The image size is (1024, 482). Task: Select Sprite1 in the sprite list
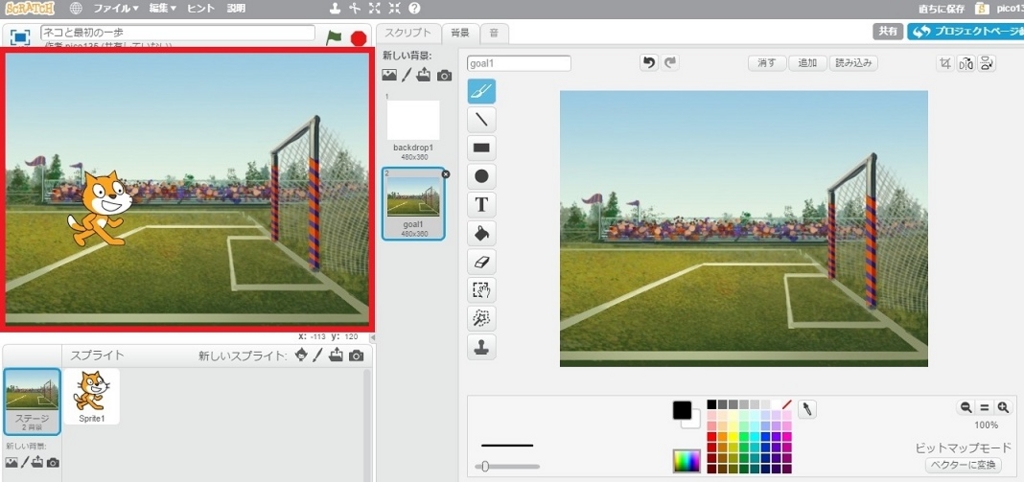pyautogui.click(x=91, y=396)
